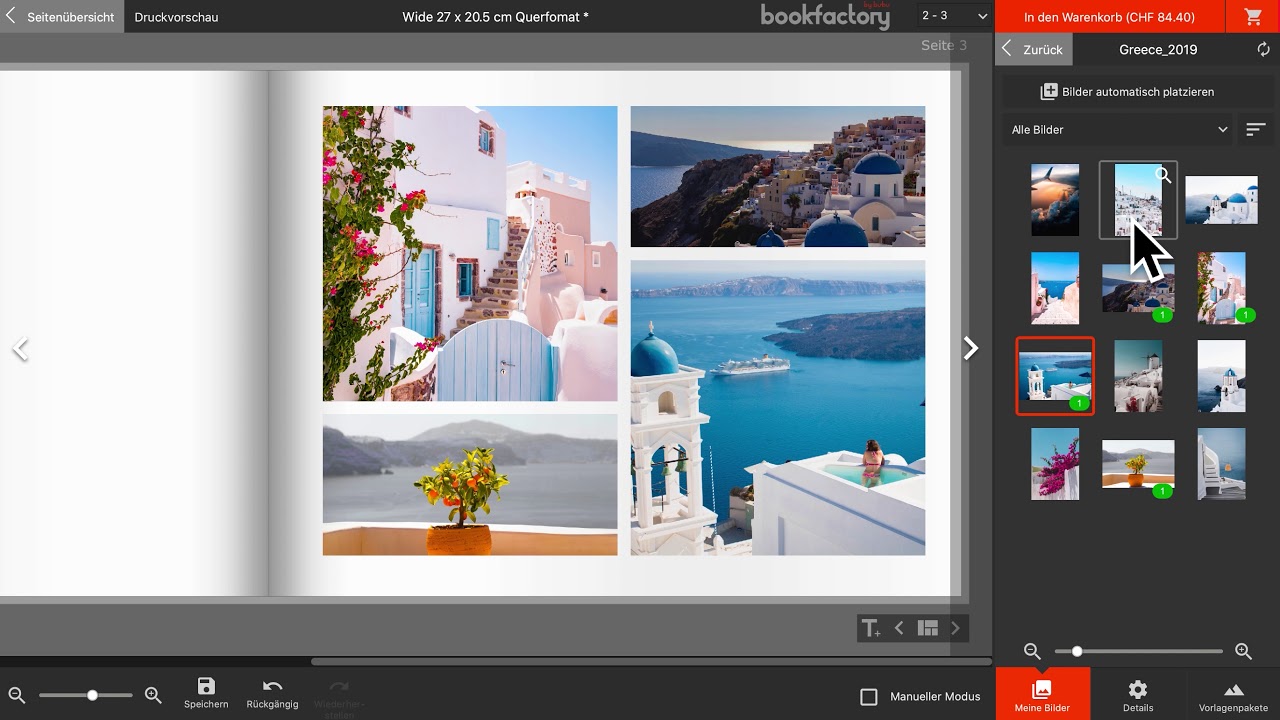
Task: Open the shopping cart icon
Action: point(1253,17)
